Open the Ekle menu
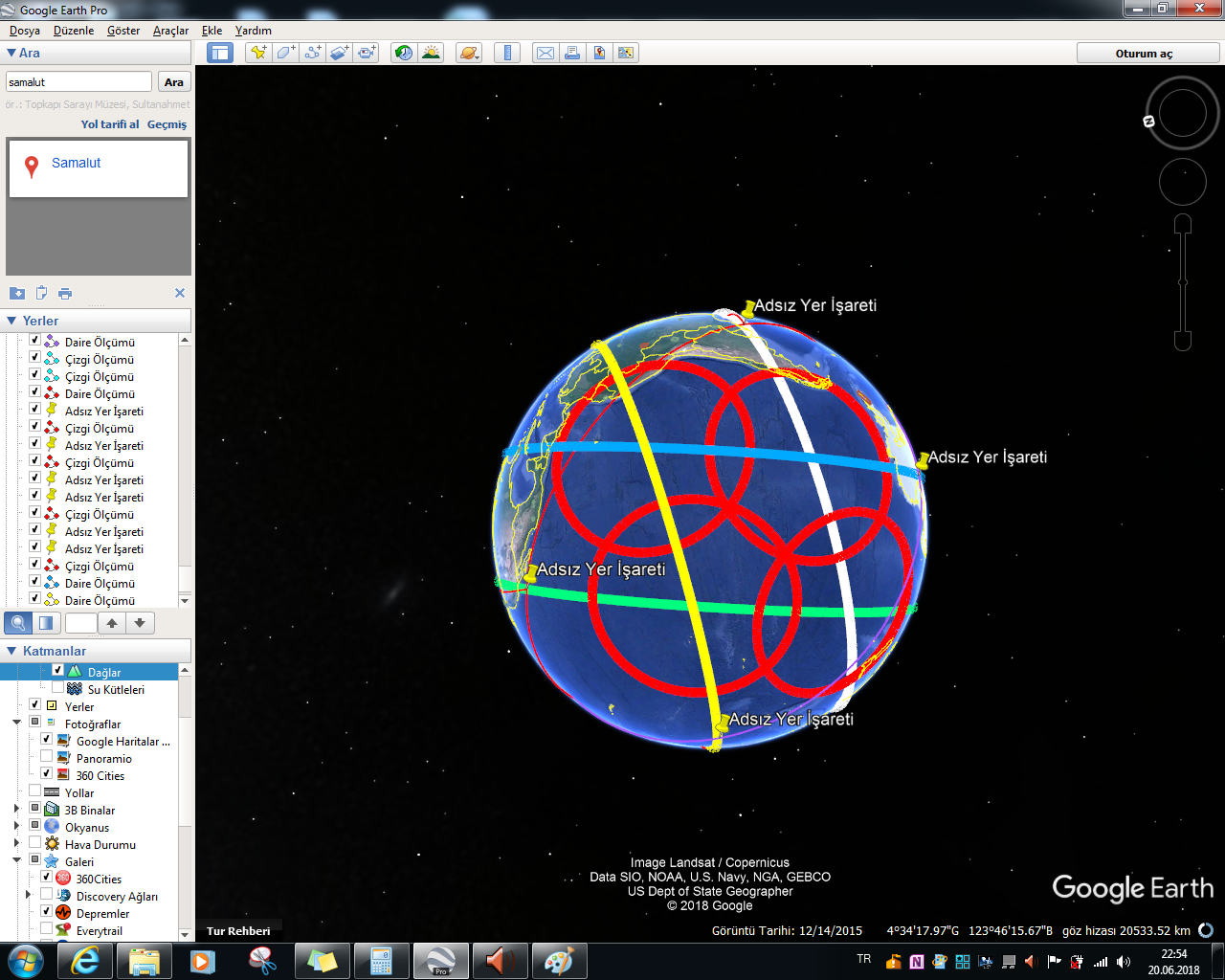 tap(212, 31)
